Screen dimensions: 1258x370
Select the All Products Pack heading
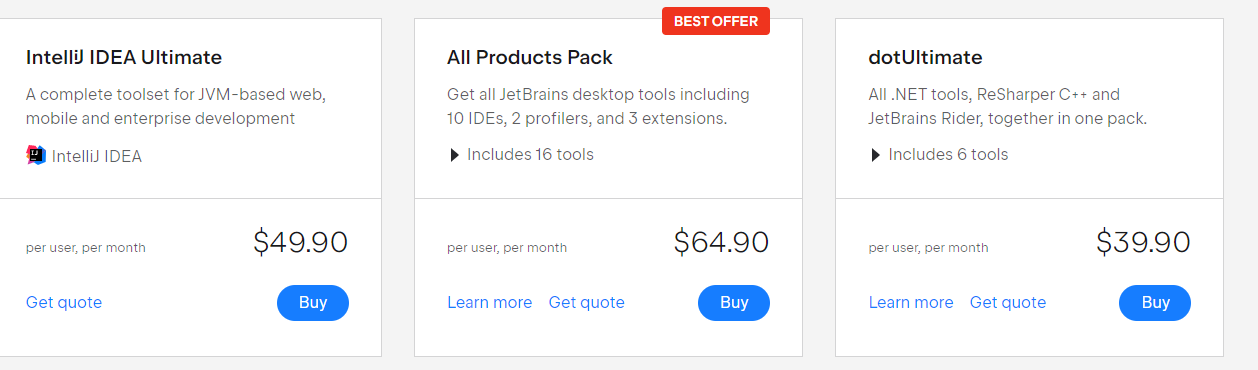coord(530,57)
